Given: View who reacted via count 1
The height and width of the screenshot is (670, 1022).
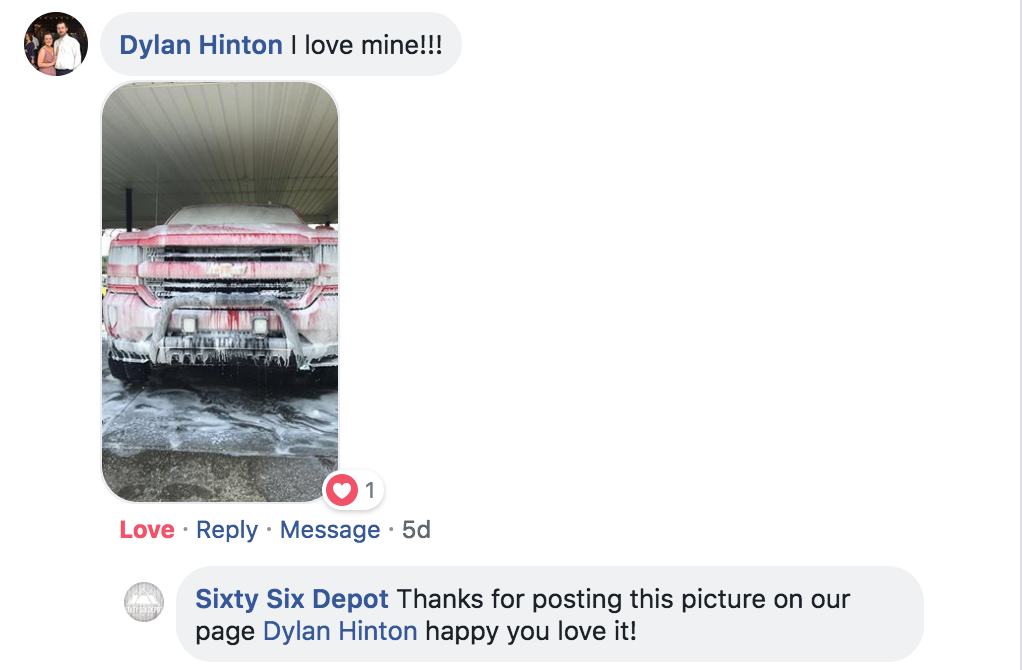Looking at the screenshot, I should point(370,489).
